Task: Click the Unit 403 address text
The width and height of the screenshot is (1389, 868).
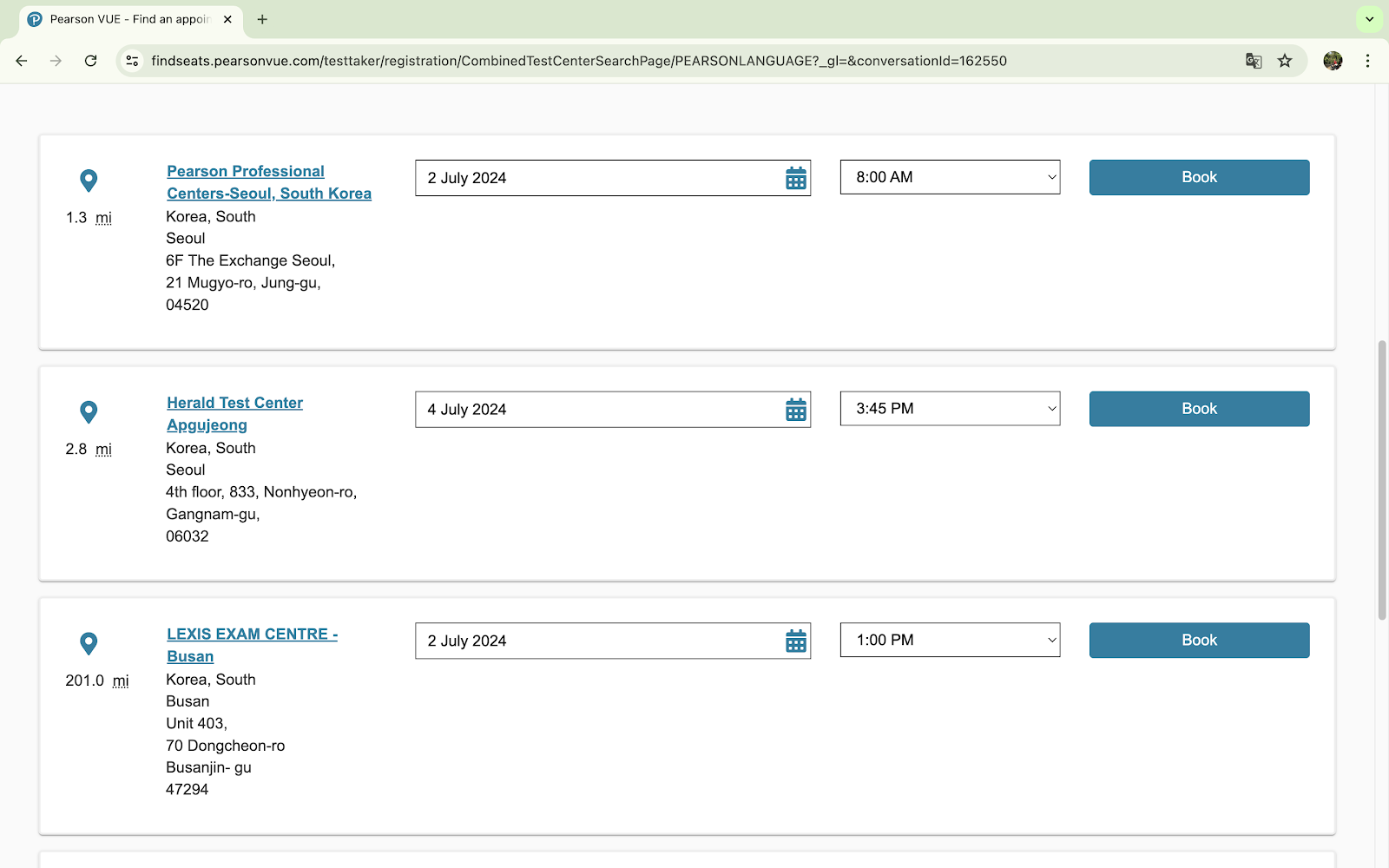Action: 196,724
